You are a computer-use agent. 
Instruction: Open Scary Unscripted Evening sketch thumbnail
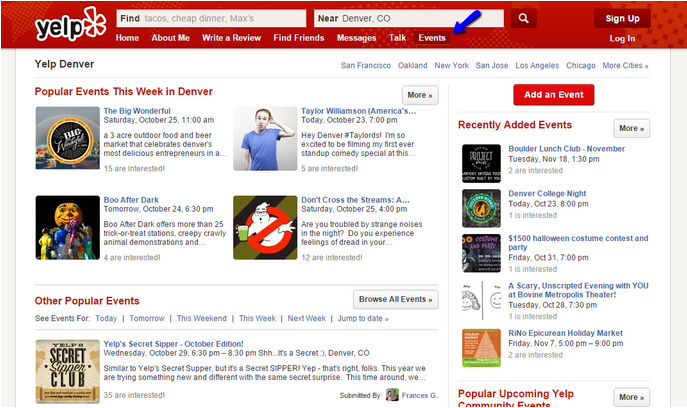[481, 301]
